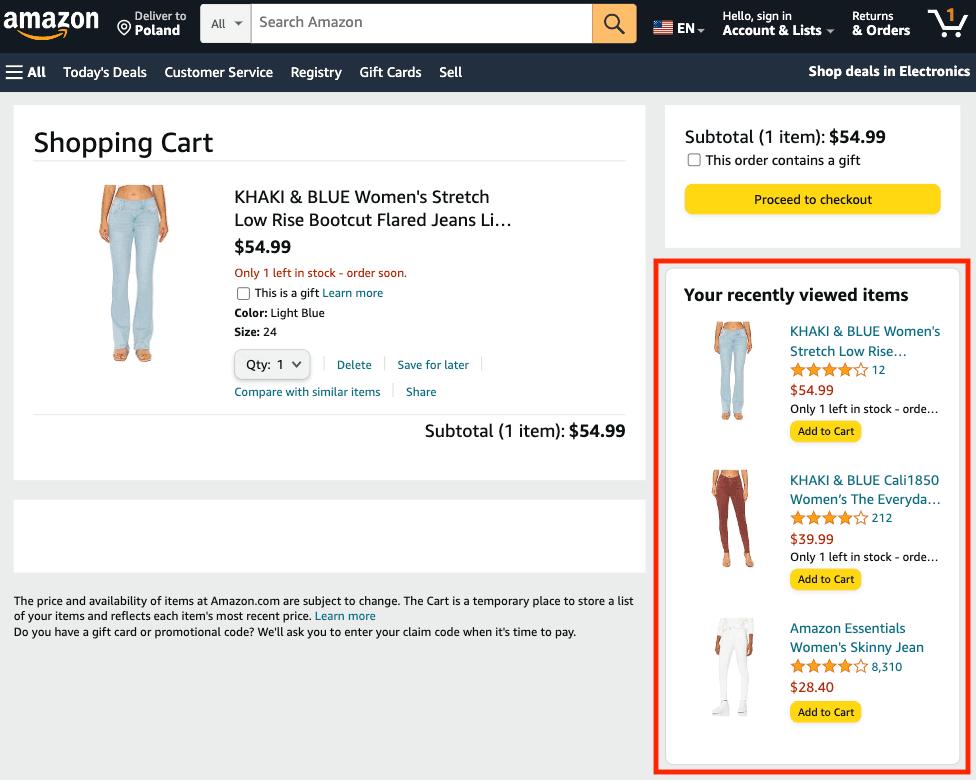976x780 pixels.
Task: Check the 'This is a gift' checkbox
Action: (243, 294)
